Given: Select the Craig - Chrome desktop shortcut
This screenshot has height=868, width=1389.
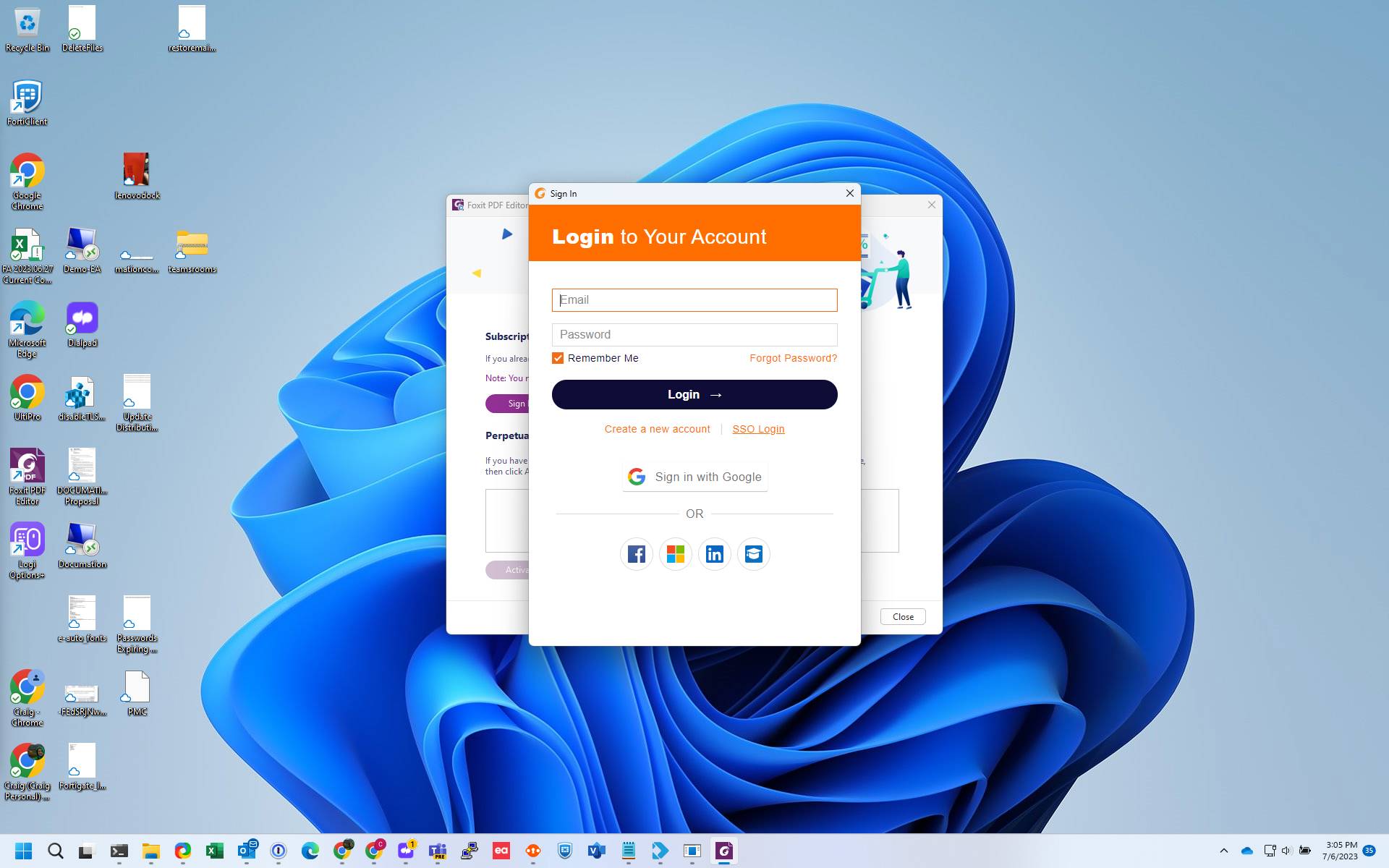Looking at the screenshot, I should (27, 698).
